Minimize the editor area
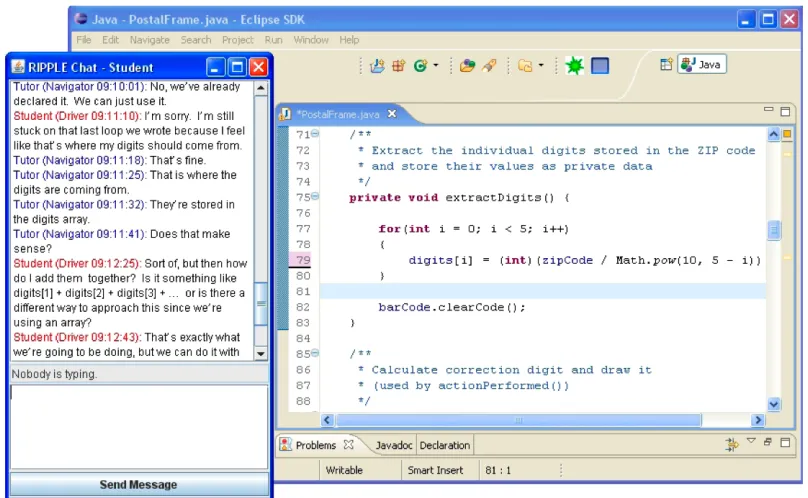The image size is (808, 498). (768, 110)
